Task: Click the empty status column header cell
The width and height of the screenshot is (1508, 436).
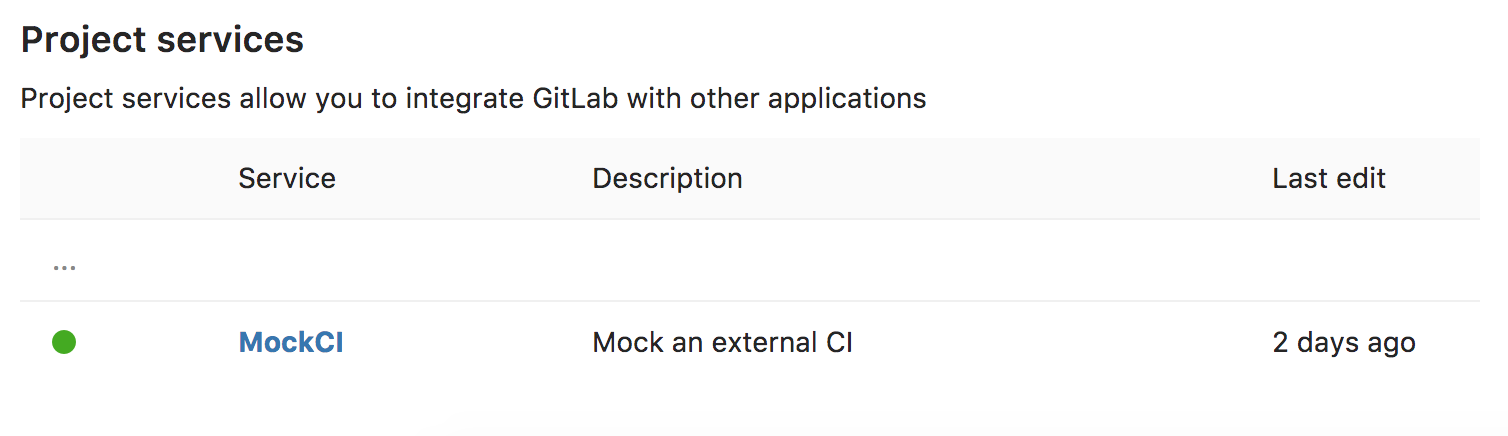Action: coord(64,178)
